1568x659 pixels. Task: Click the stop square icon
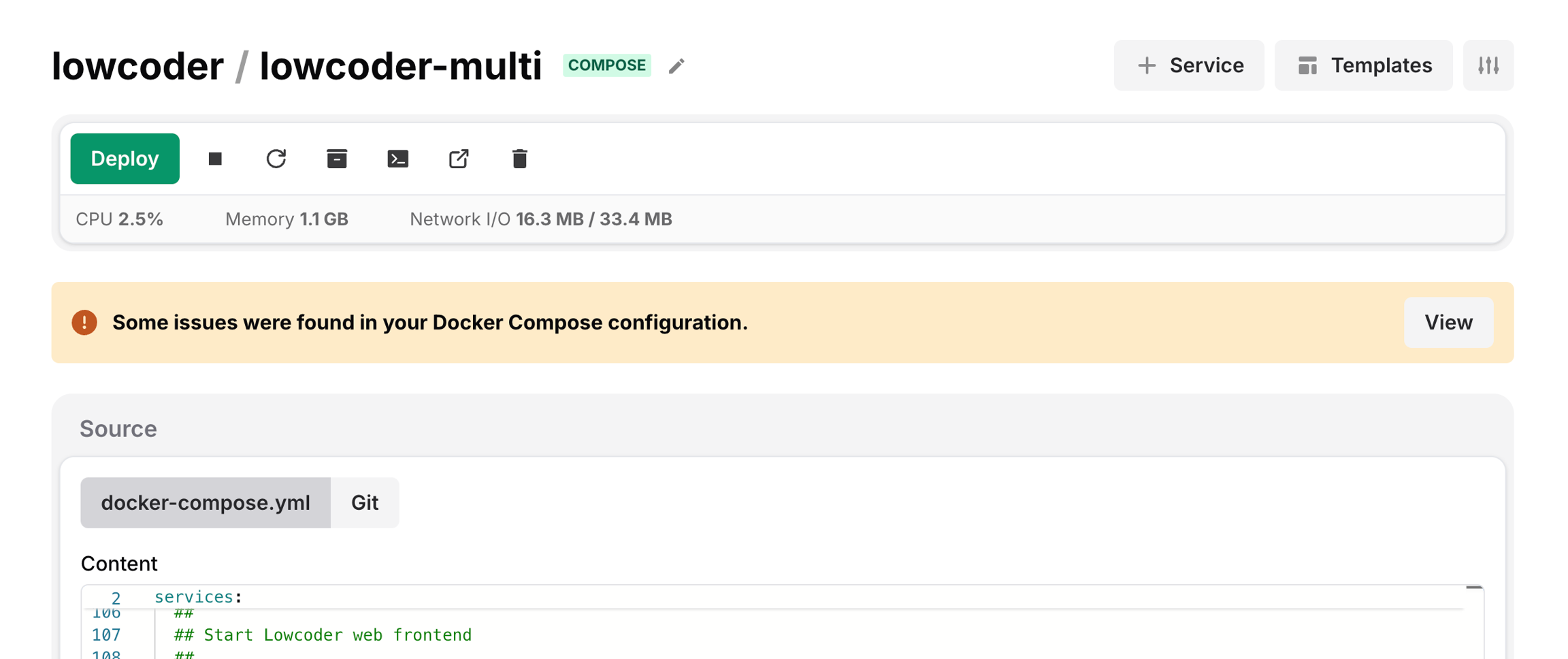point(215,159)
